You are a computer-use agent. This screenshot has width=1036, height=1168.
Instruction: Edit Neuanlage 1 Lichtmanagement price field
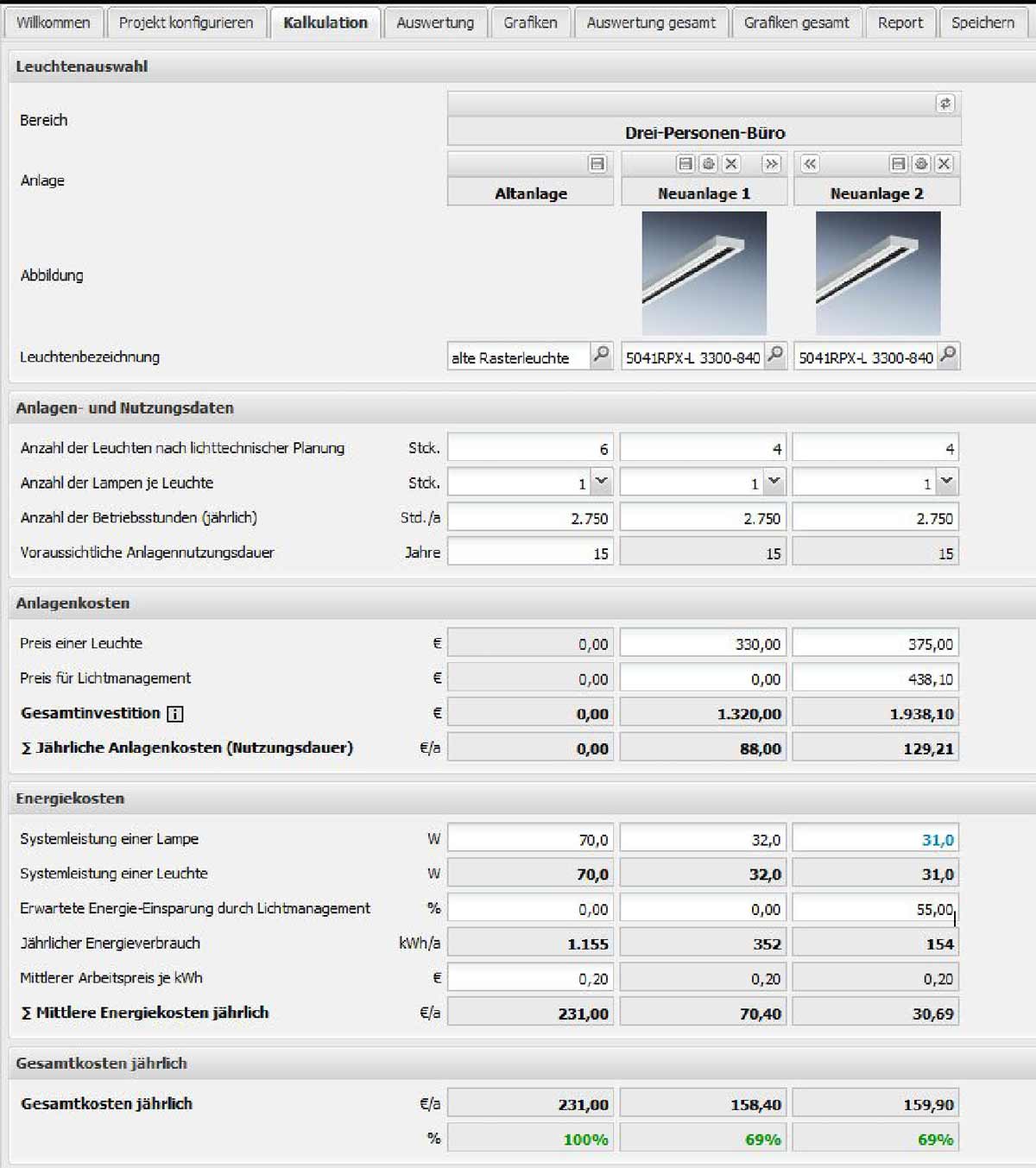click(703, 679)
